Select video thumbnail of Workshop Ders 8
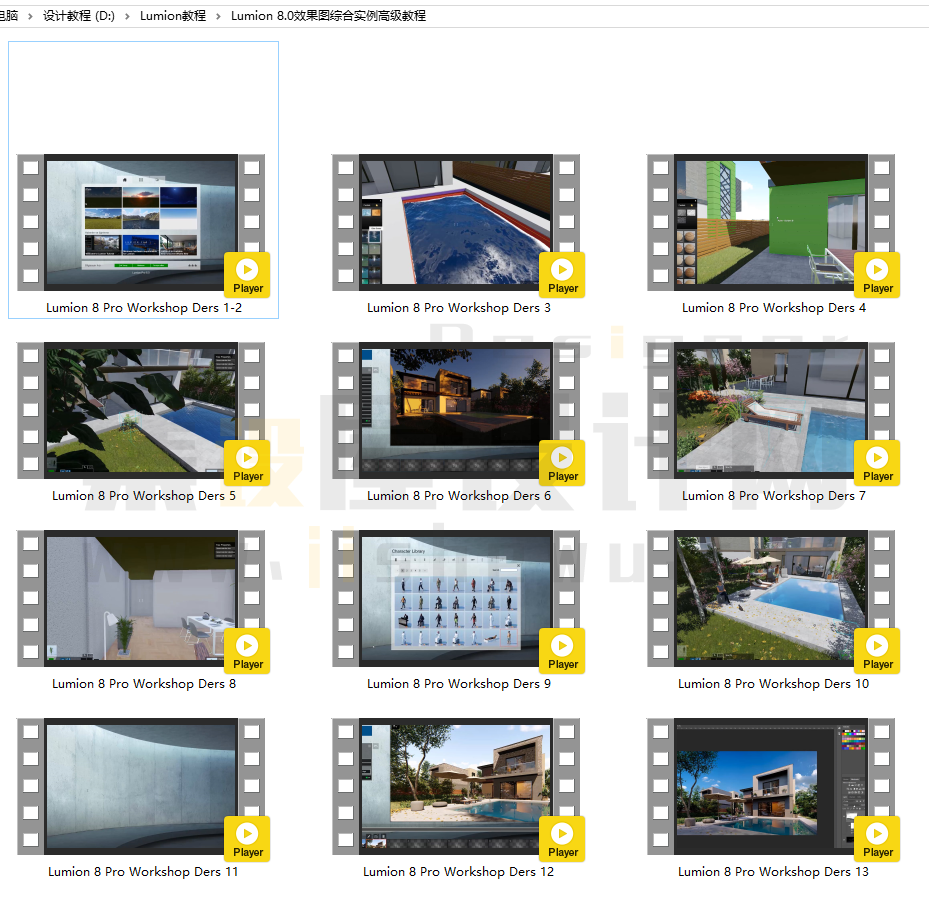Viewport: 929px width, 900px height. pyautogui.click(x=141, y=598)
